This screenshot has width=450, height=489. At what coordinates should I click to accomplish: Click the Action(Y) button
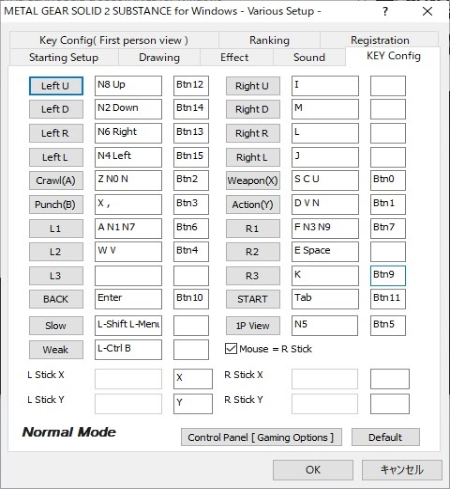[x=253, y=204]
